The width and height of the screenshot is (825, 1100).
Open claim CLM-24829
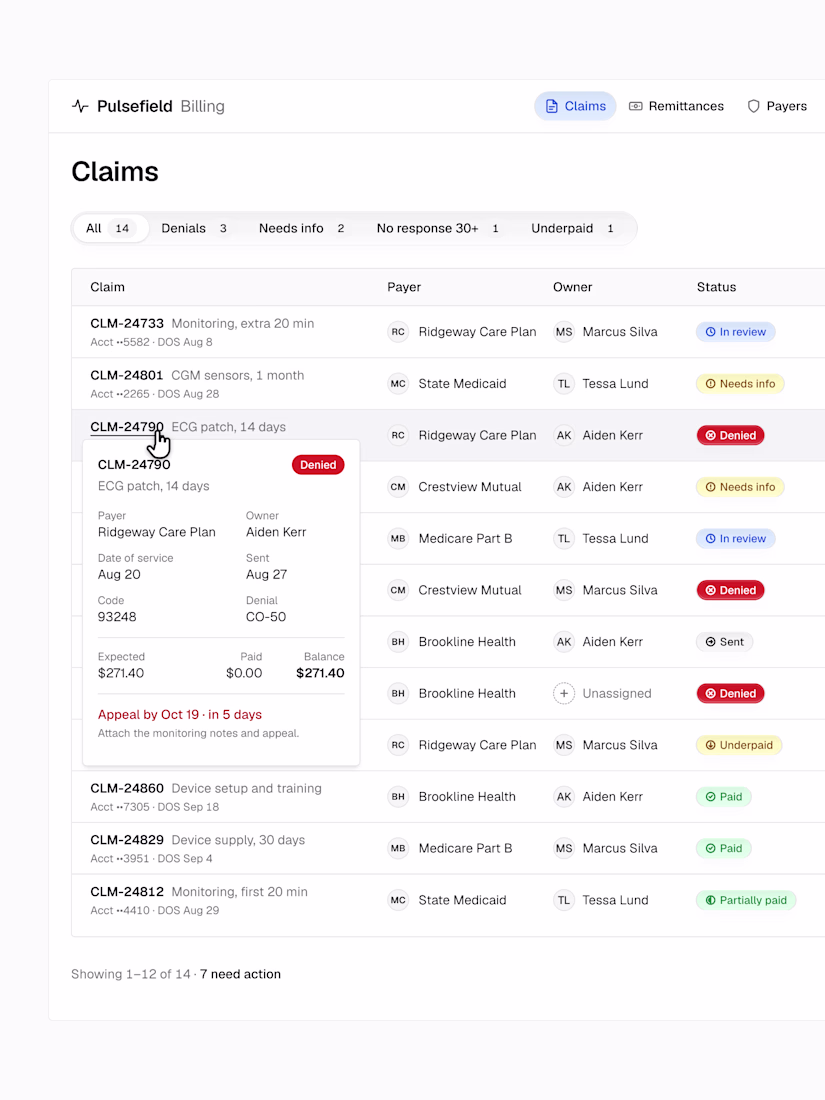(127, 840)
